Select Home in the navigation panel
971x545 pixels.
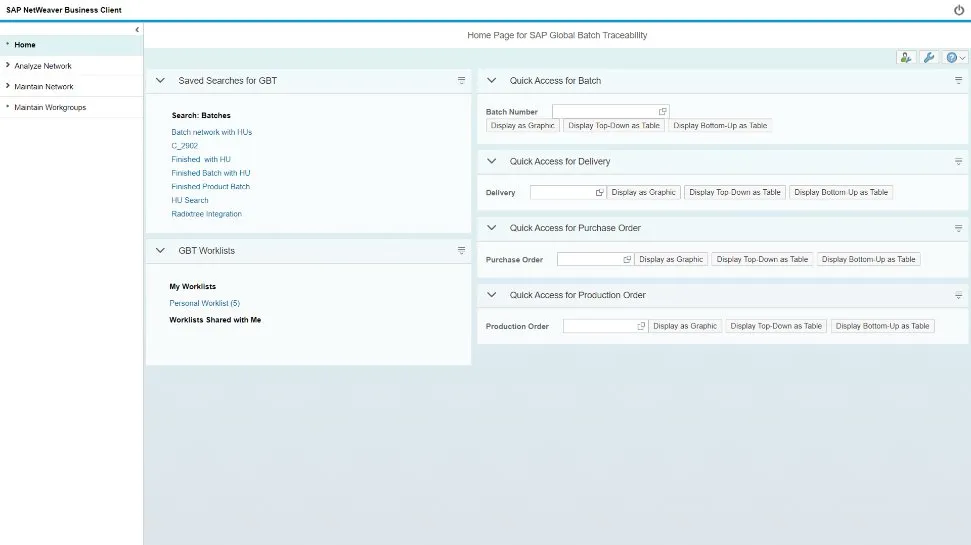click(x=25, y=45)
